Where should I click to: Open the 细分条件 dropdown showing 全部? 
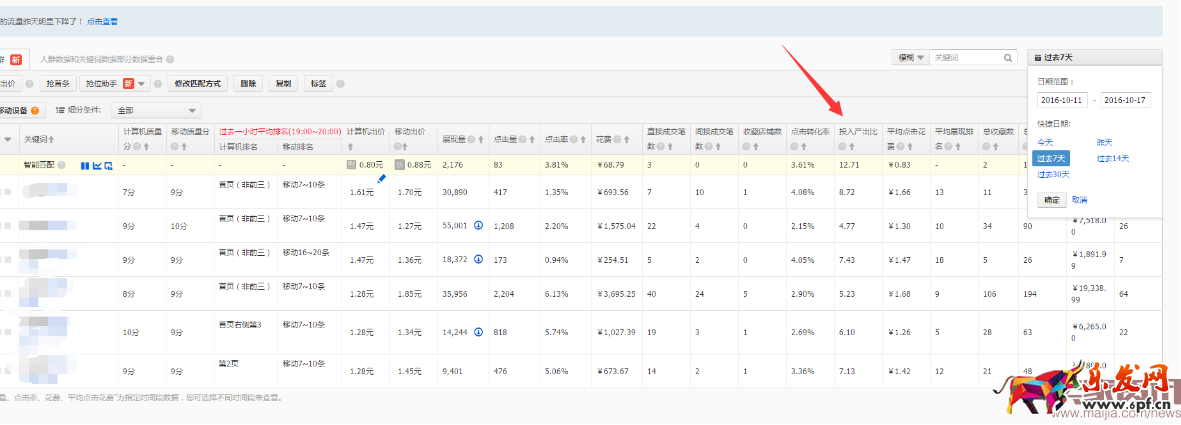click(x=156, y=110)
